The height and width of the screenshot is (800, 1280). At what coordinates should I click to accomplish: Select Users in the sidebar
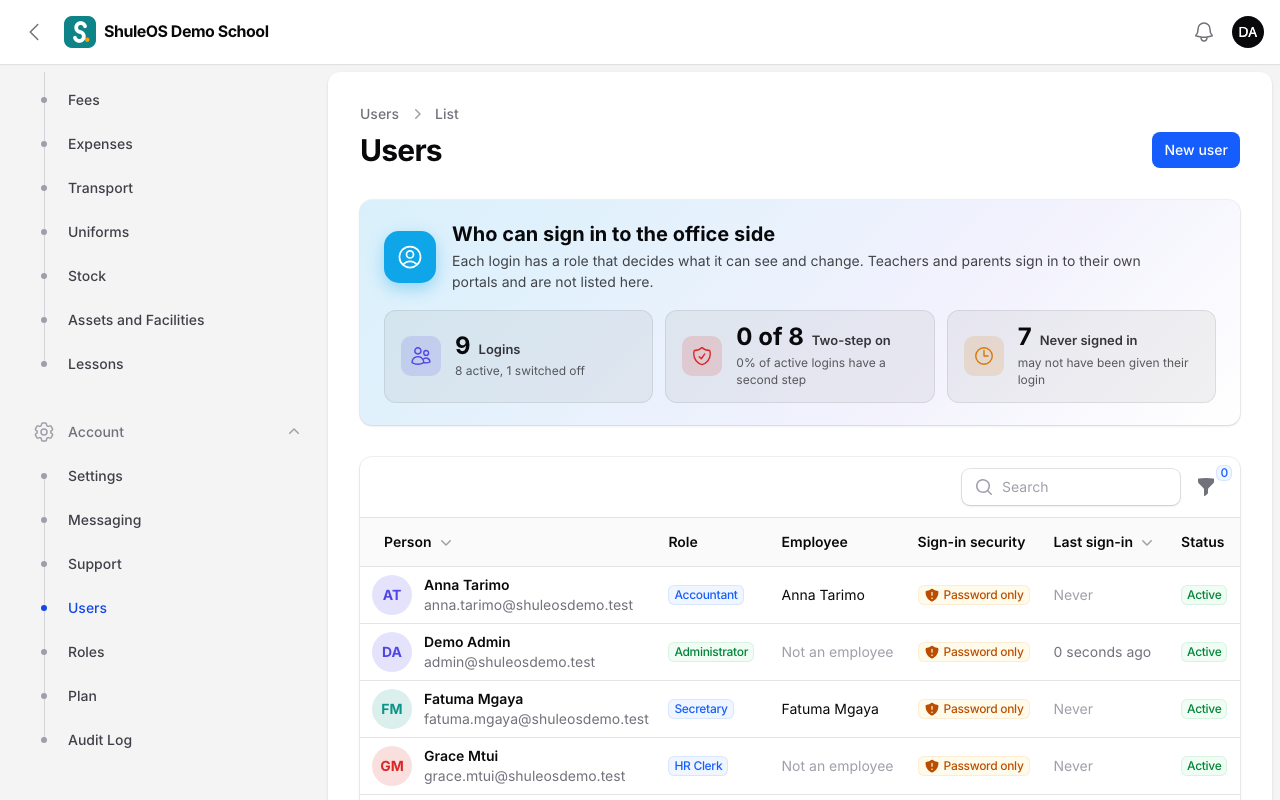[x=87, y=608]
